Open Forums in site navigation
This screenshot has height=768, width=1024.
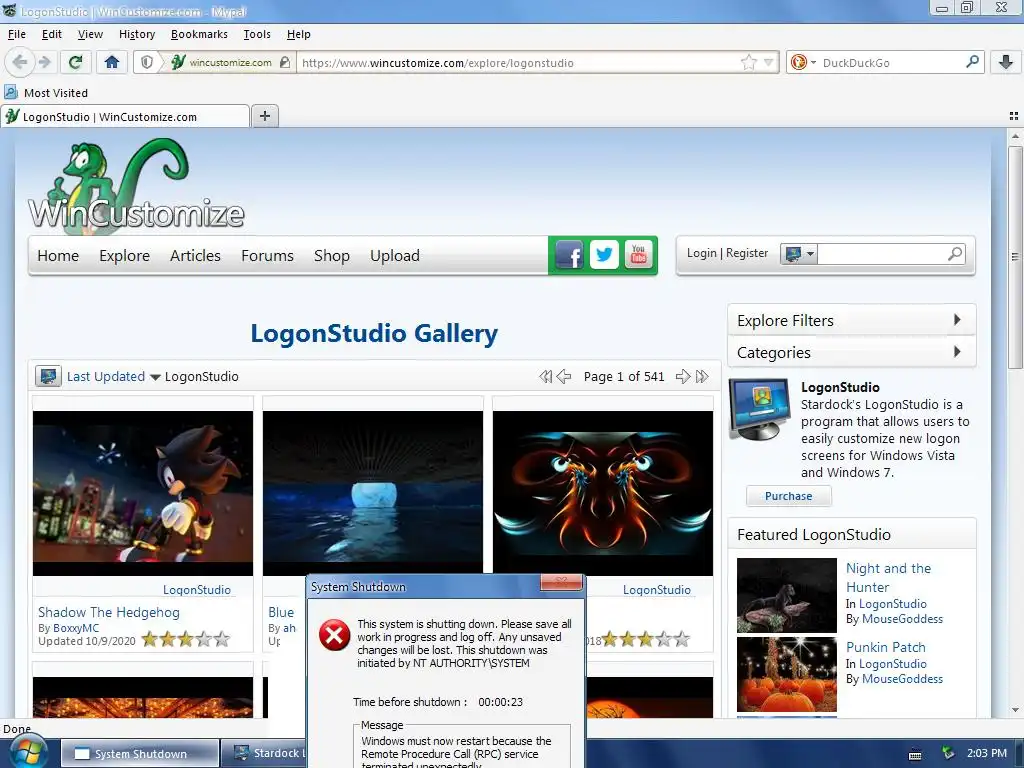[x=267, y=255]
